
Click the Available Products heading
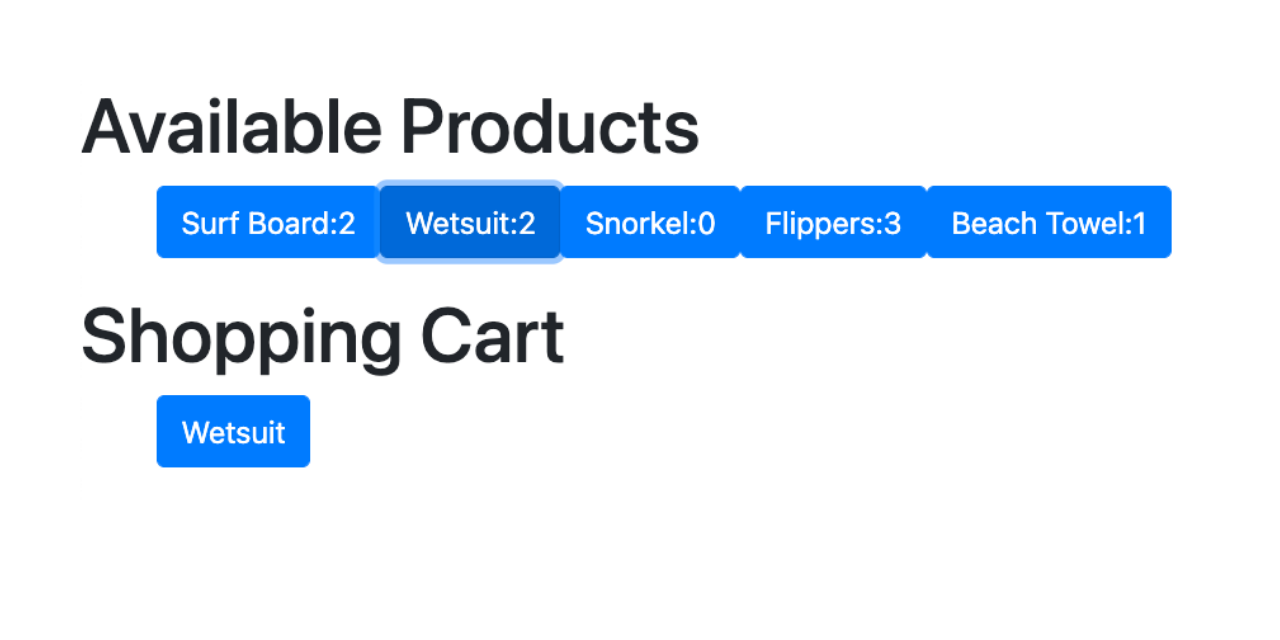pyautogui.click(x=390, y=125)
